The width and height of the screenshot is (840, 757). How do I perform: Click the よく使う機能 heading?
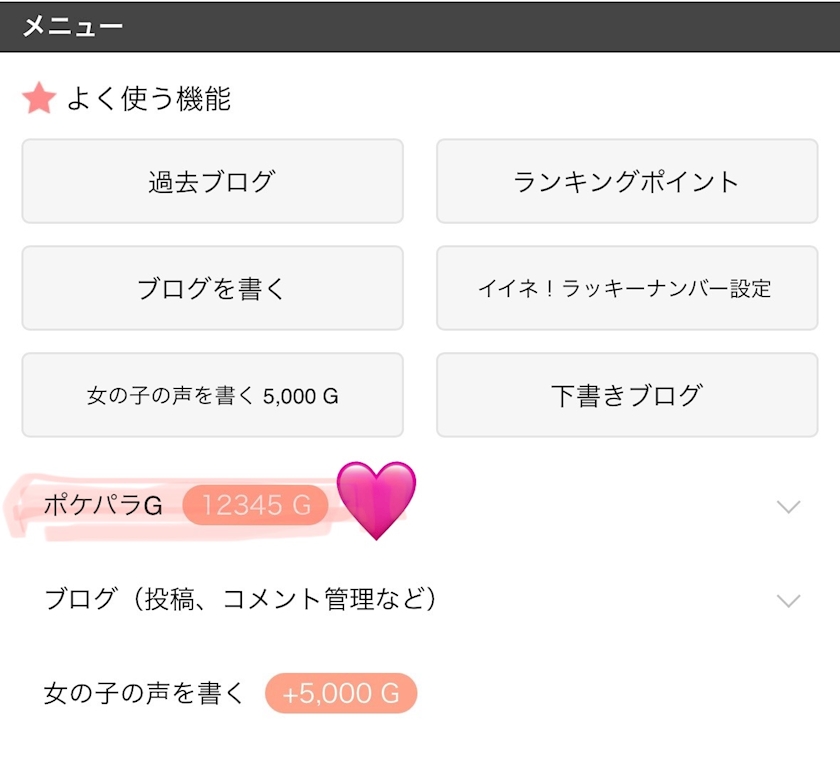(x=148, y=98)
